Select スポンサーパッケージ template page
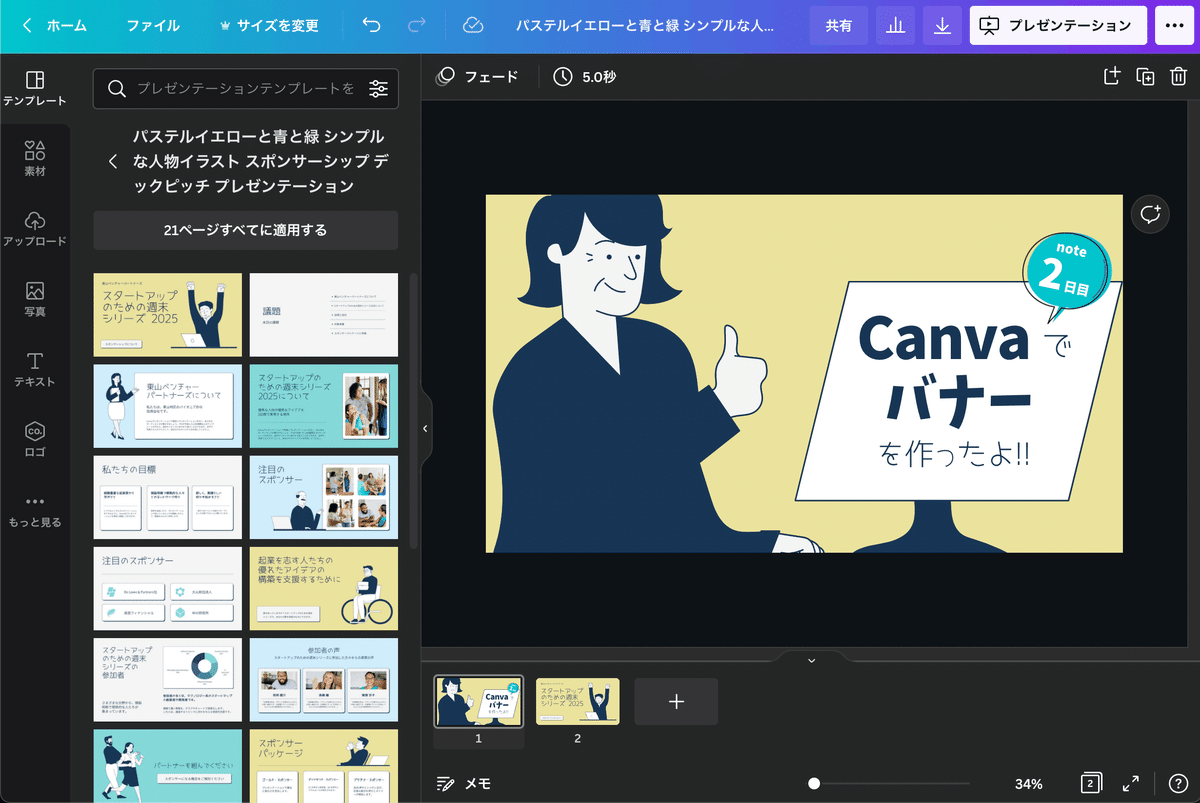Screen dimensions: 1200x803 [323, 765]
